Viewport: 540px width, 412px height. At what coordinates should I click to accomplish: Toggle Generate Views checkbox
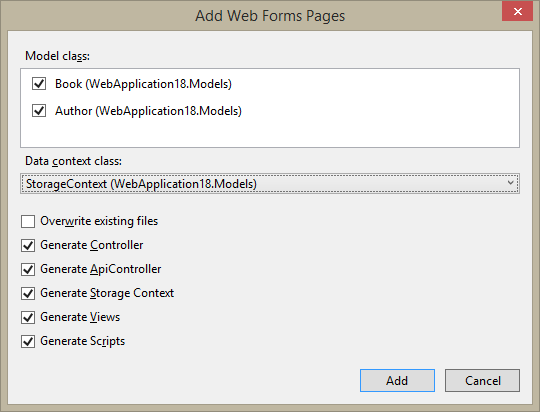[x=28, y=317]
